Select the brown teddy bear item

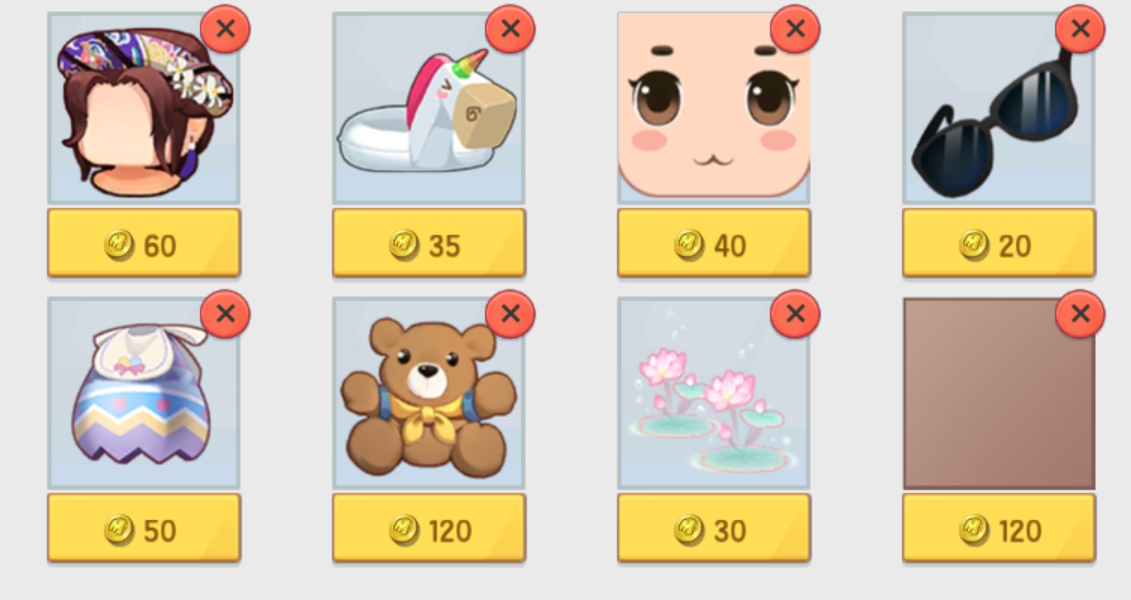[x=428, y=393]
